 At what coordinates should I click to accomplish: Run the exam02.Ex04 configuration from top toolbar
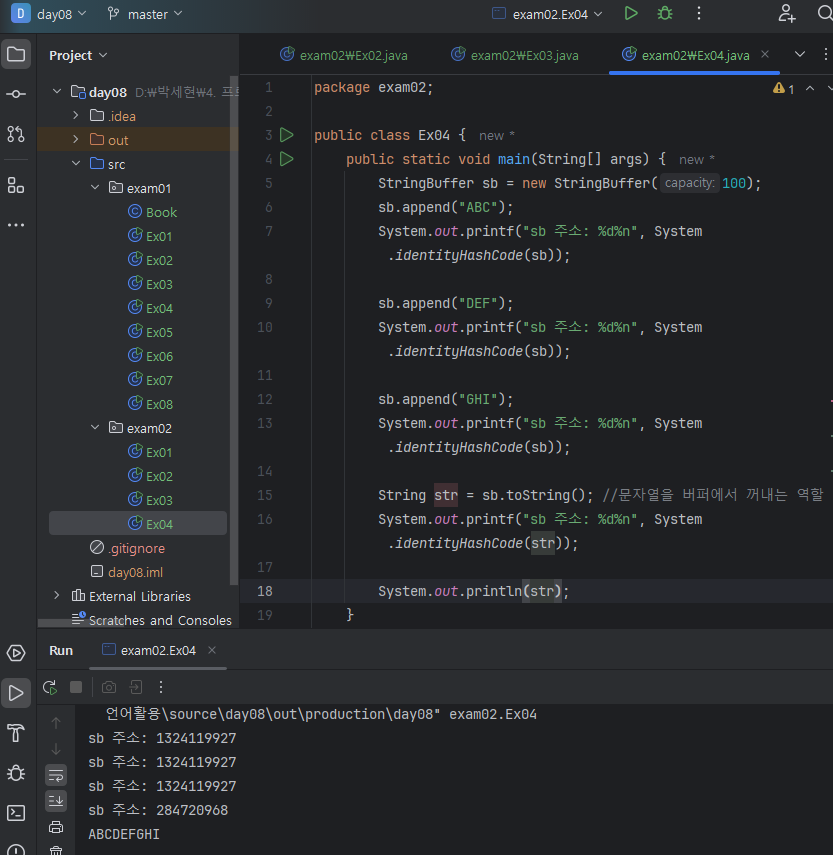click(x=631, y=14)
